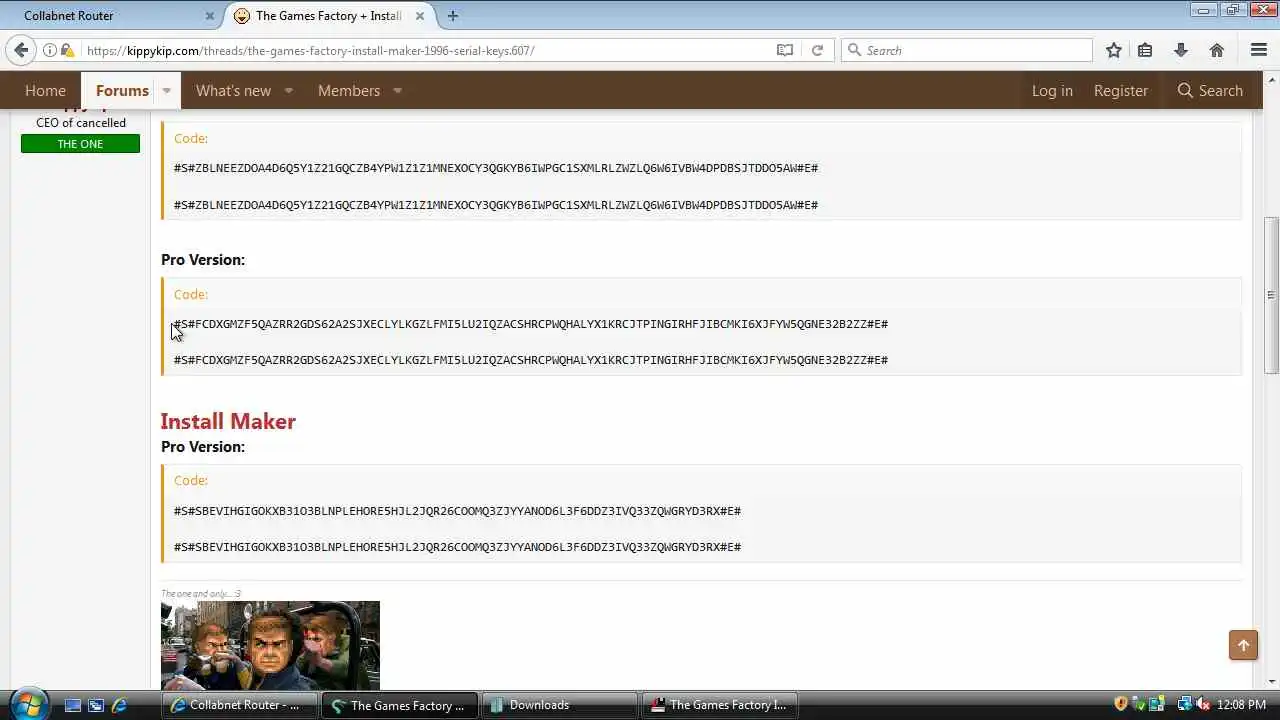Open Home in forum navigation
Screen dimensions: 1280x720
click(45, 90)
